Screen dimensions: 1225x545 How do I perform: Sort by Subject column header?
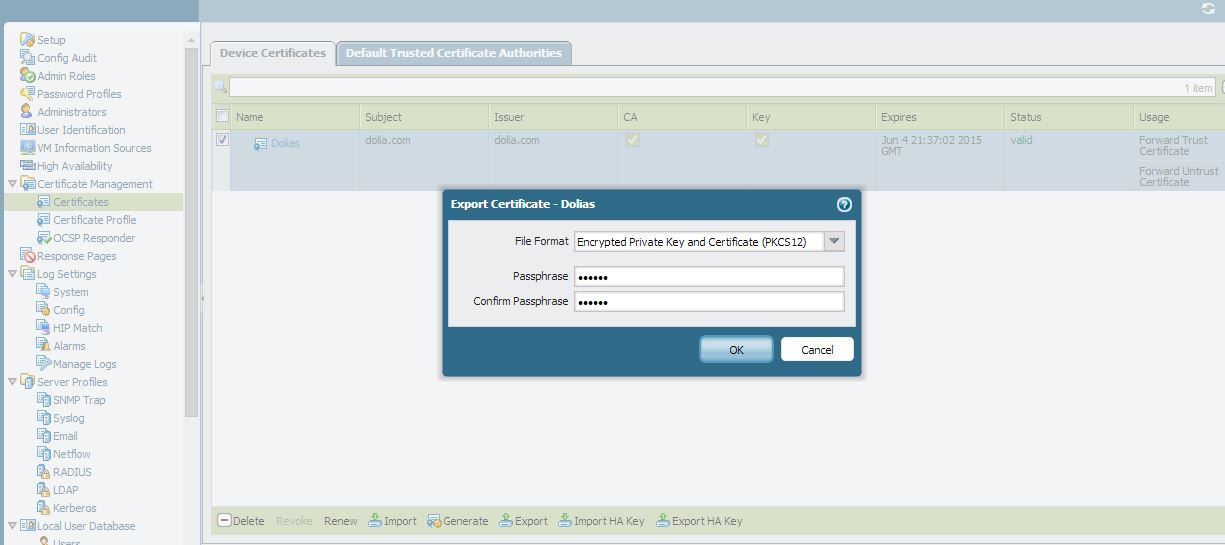click(424, 117)
